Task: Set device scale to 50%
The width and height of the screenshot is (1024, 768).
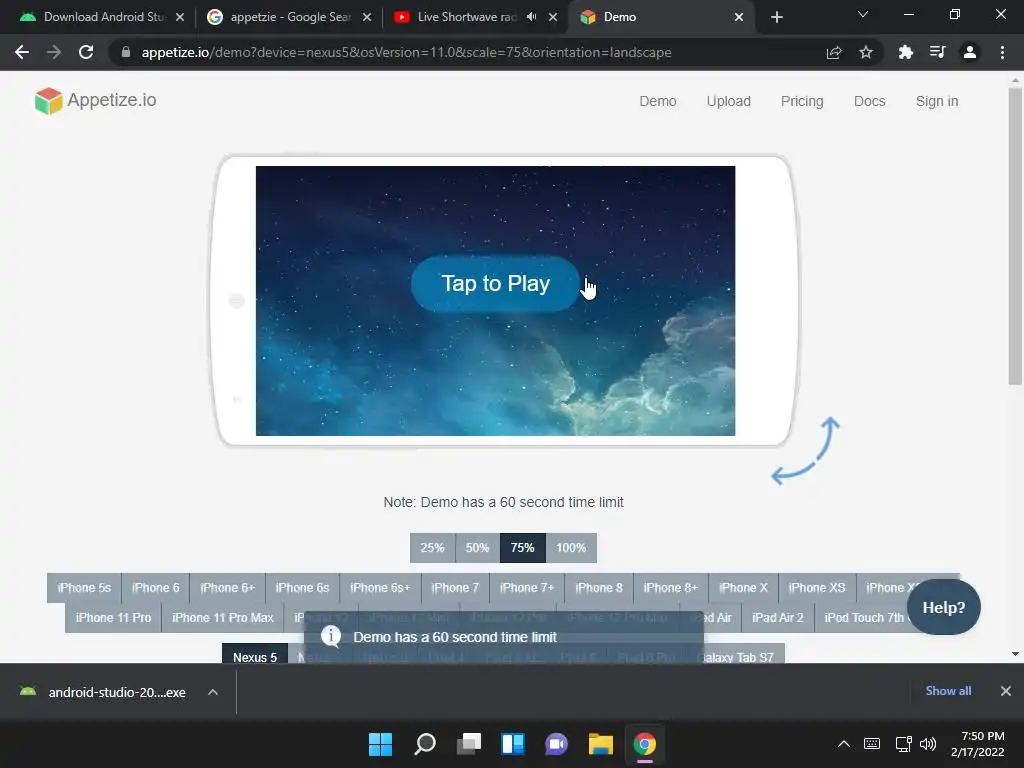Action: coord(477,548)
